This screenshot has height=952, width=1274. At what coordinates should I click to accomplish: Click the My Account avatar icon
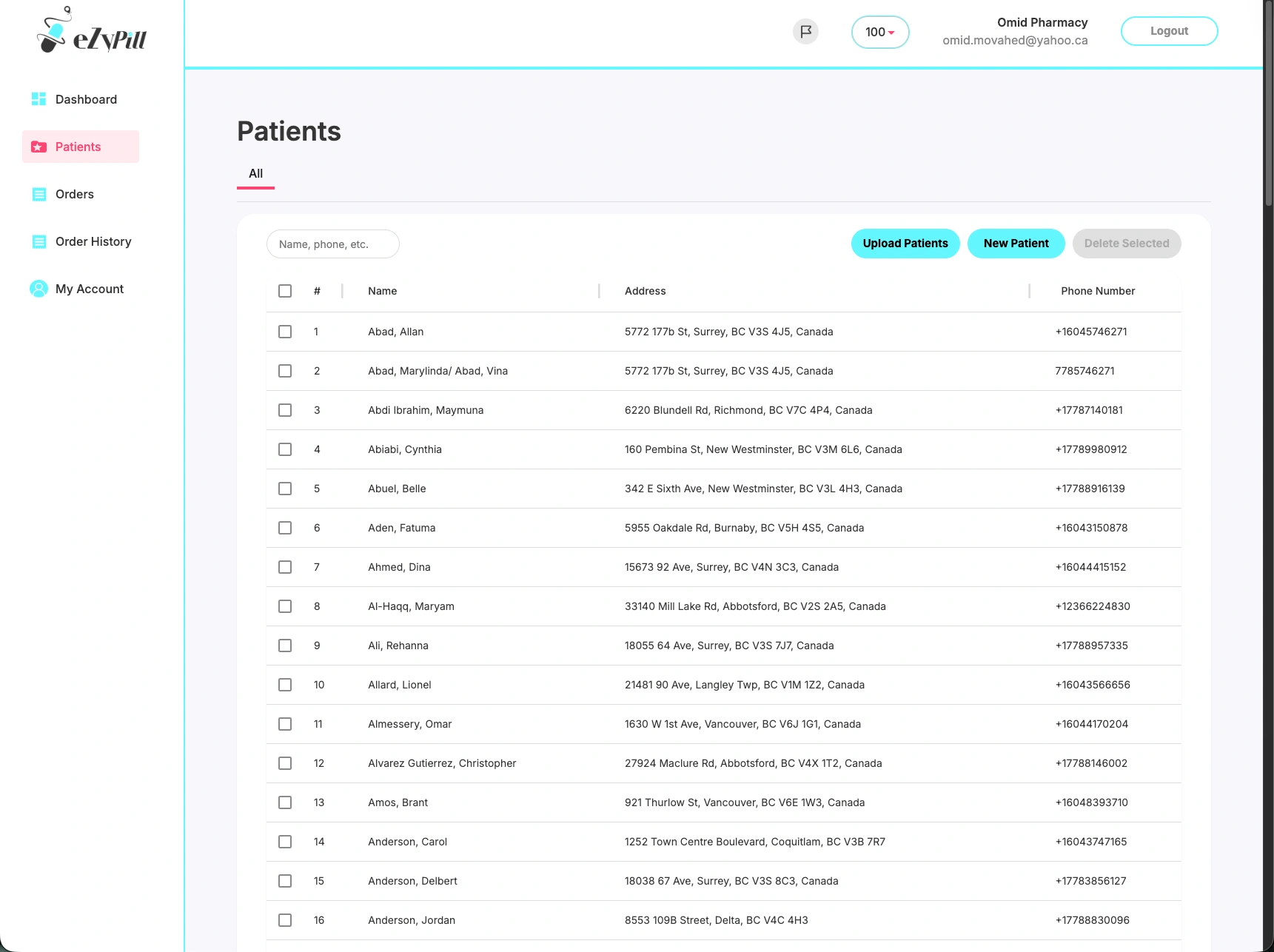(x=38, y=289)
